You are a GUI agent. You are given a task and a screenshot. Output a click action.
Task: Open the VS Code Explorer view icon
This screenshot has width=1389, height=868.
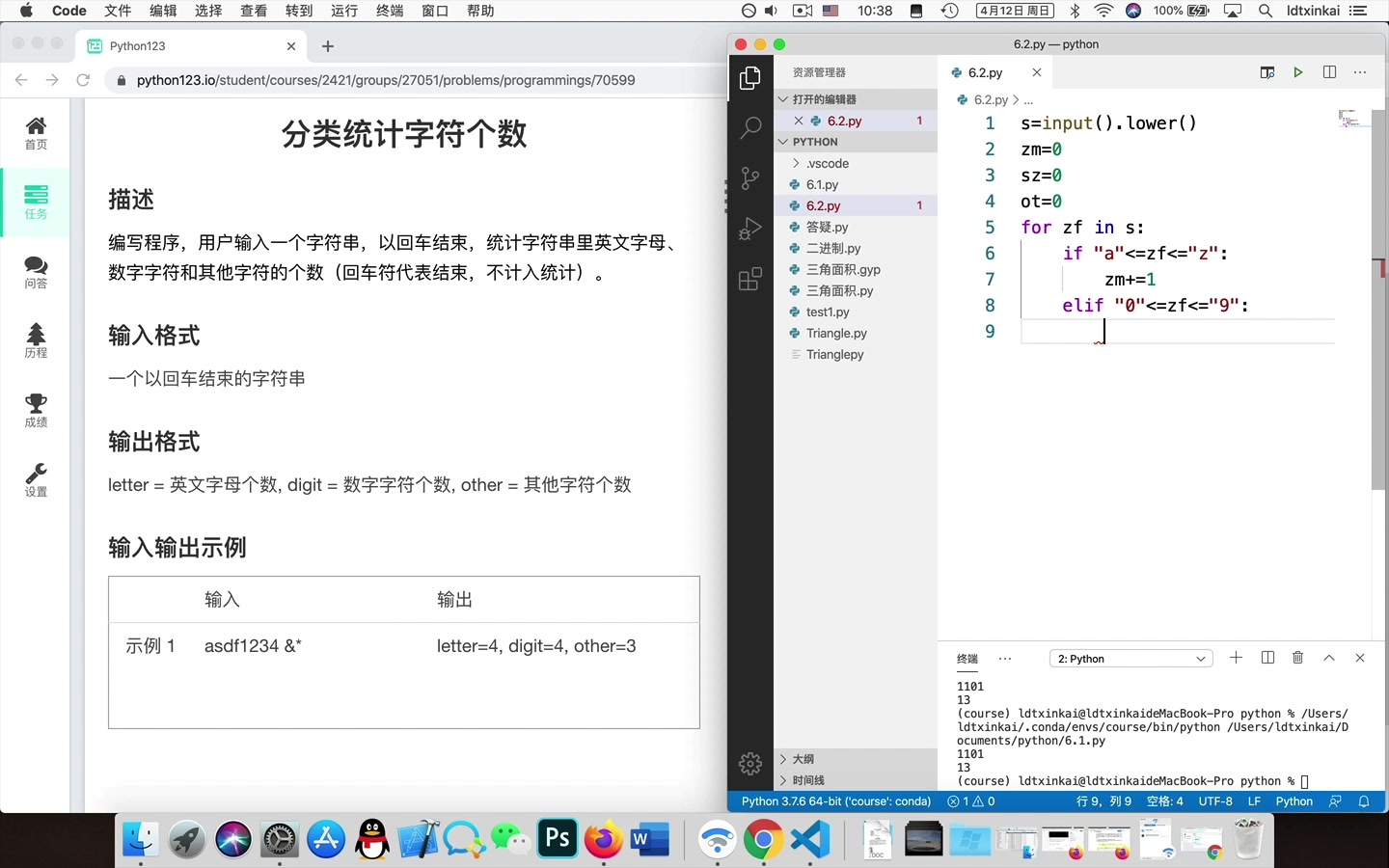[750, 78]
